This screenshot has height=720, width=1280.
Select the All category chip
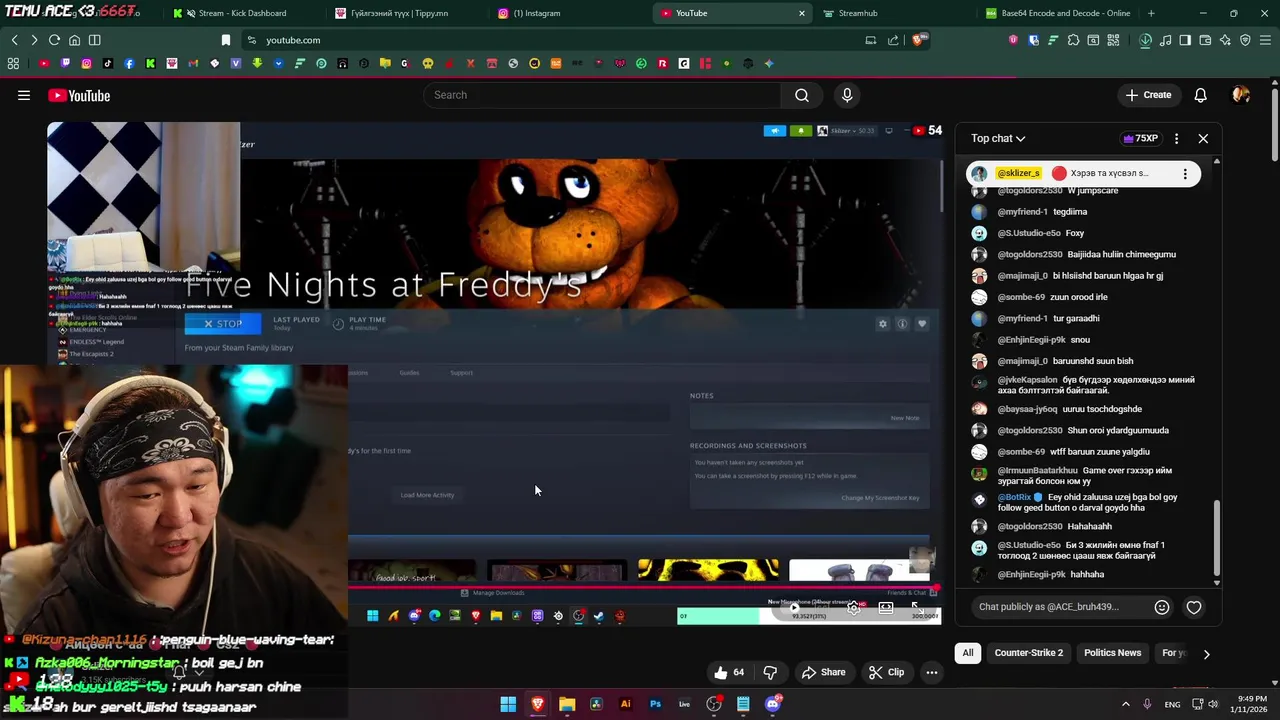(968, 653)
